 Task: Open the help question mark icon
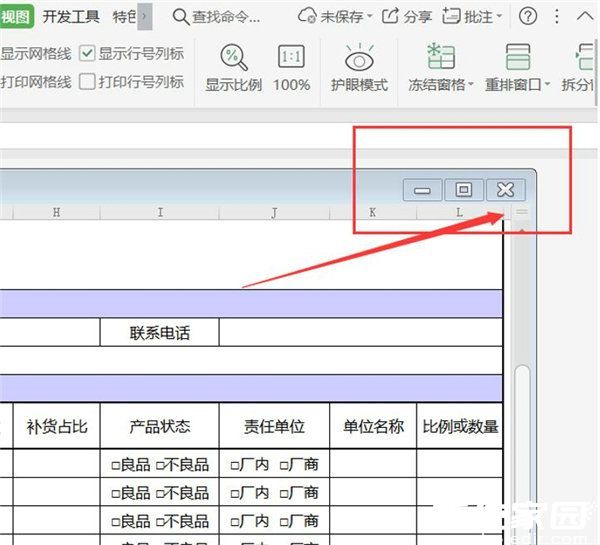(528, 16)
